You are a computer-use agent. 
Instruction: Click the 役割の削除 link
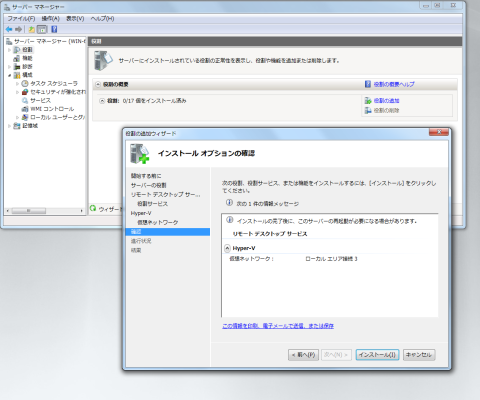[x=387, y=110]
